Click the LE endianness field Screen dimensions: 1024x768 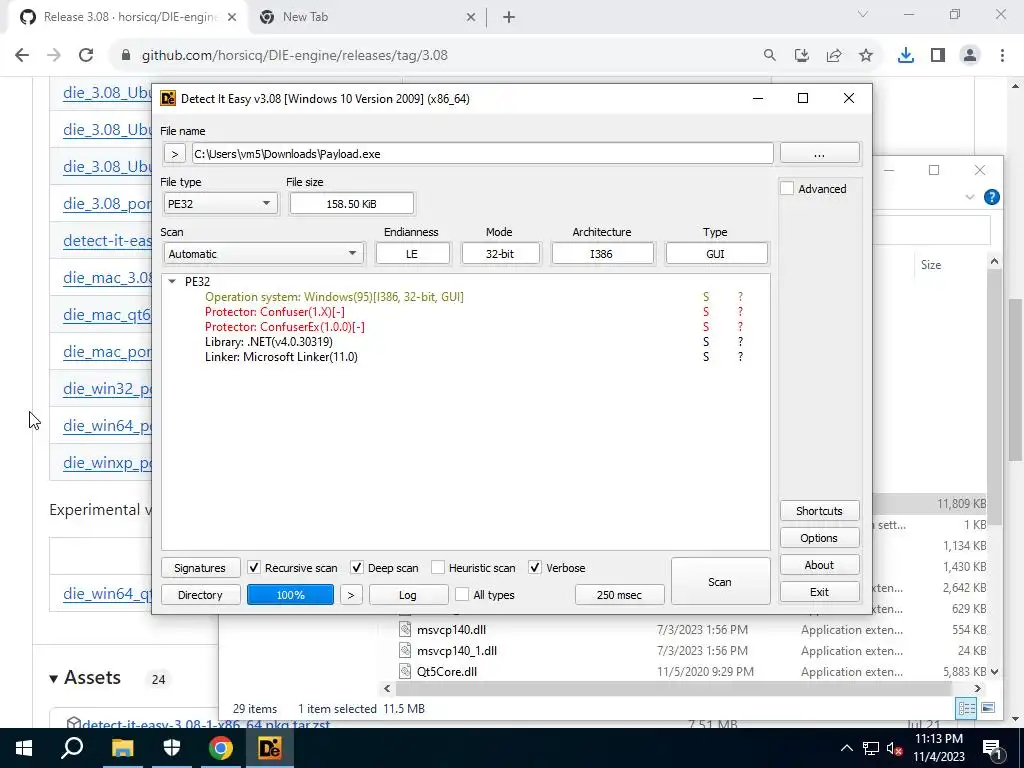(x=413, y=254)
